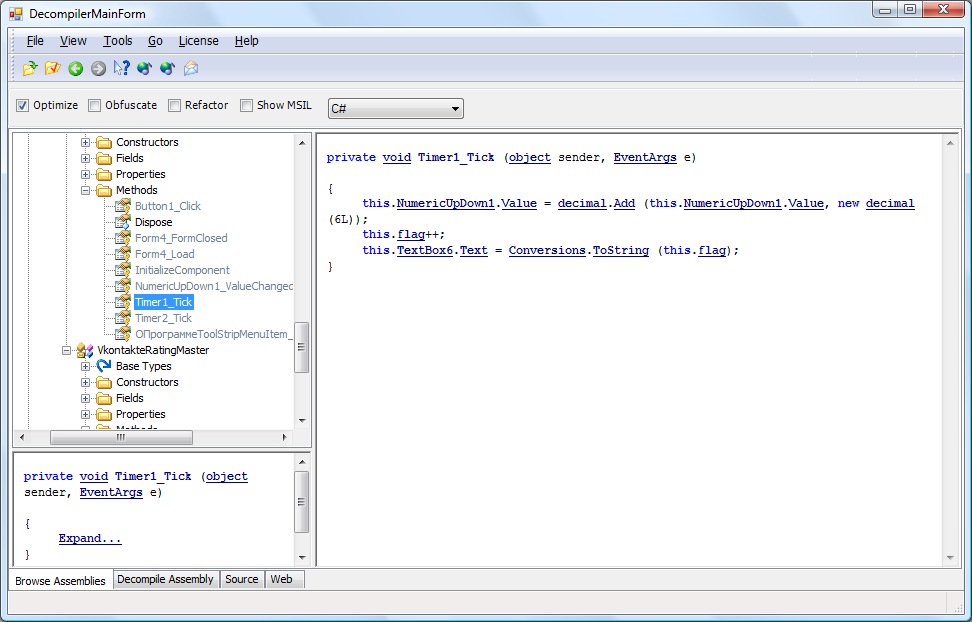Click the ToString link in code
972x622 pixels.
coord(621,251)
